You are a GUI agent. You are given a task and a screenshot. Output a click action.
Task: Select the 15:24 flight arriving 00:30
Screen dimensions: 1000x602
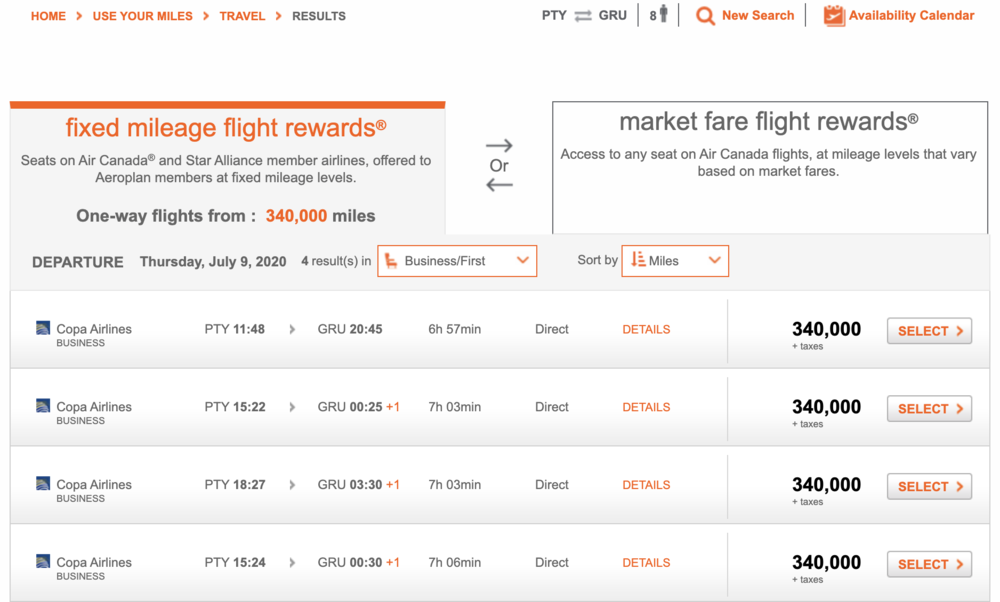pyautogui.click(x=929, y=565)
